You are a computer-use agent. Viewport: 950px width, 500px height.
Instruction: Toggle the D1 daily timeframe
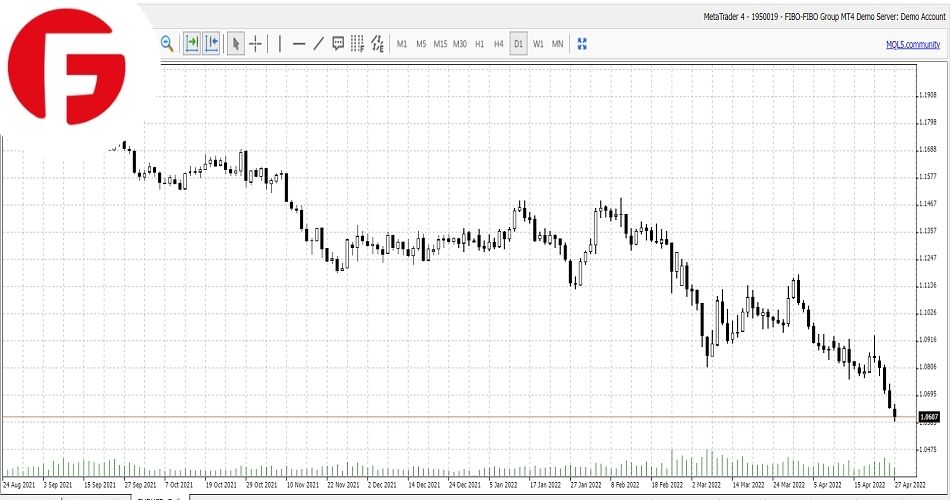pyautogui.click(x=518, y=44)
